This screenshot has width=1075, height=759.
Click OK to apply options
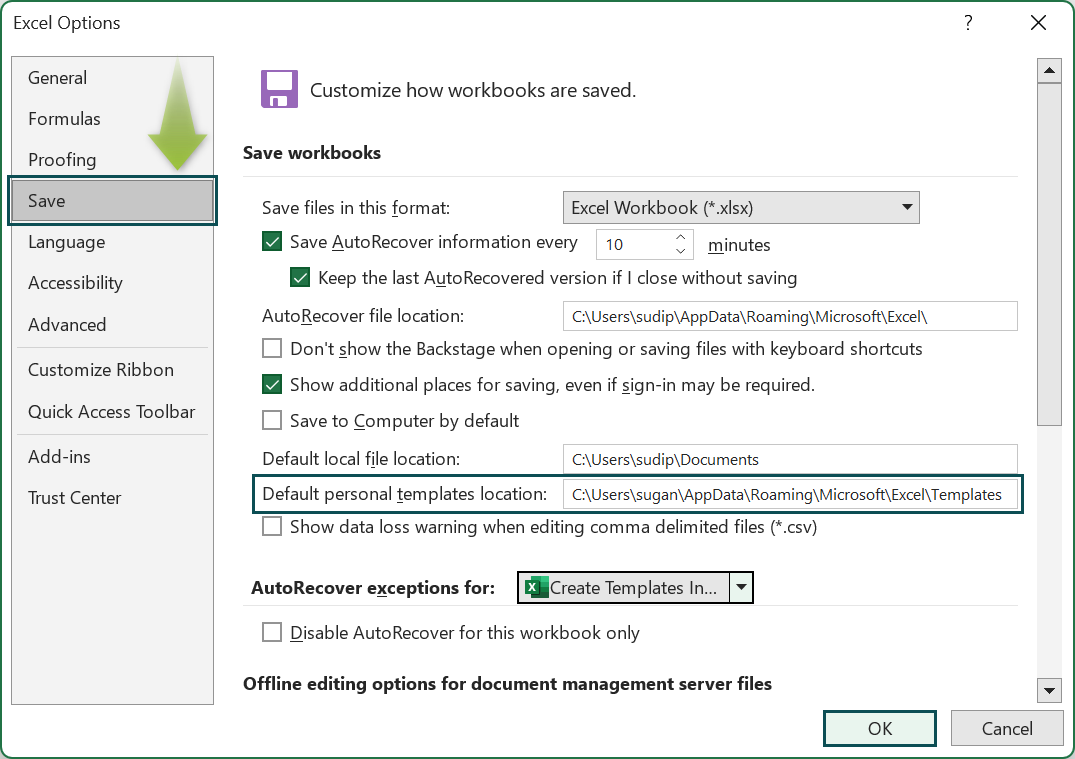[880, 728]
